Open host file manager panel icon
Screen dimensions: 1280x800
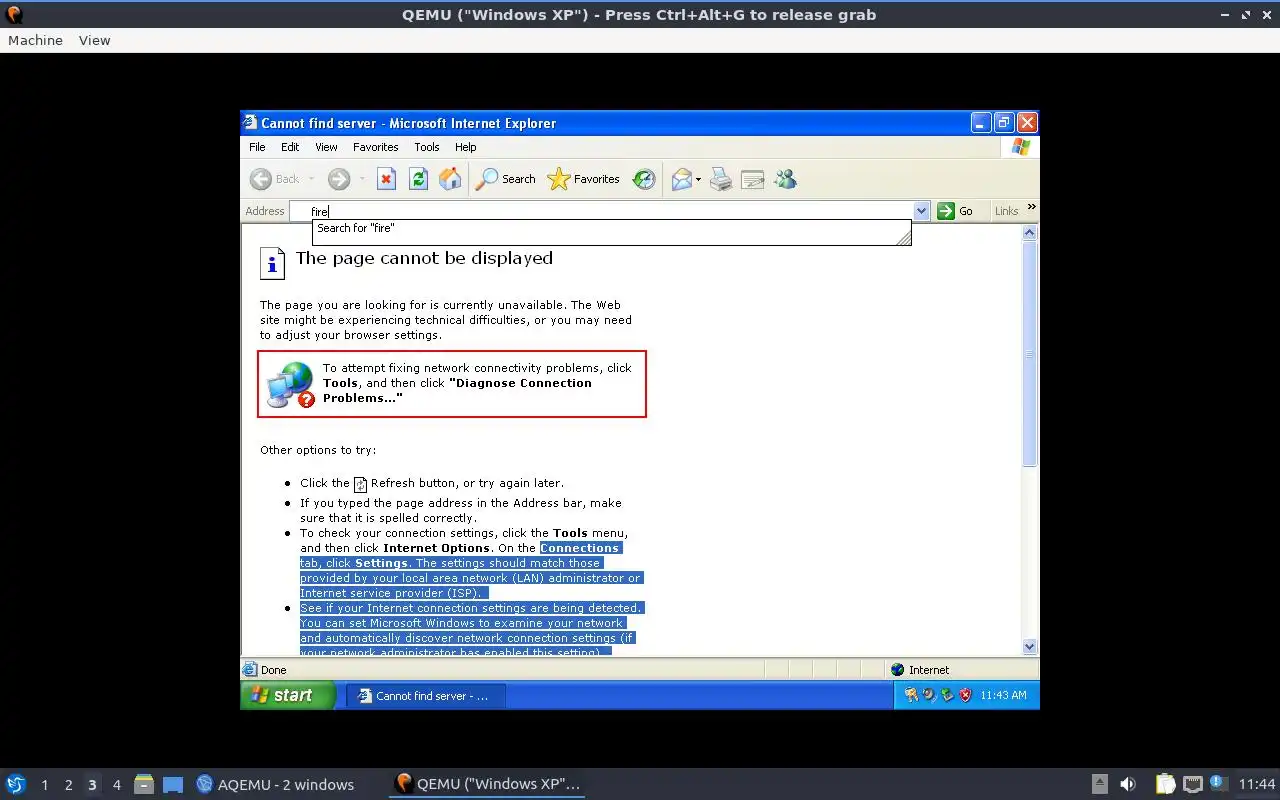pos(143,784)
